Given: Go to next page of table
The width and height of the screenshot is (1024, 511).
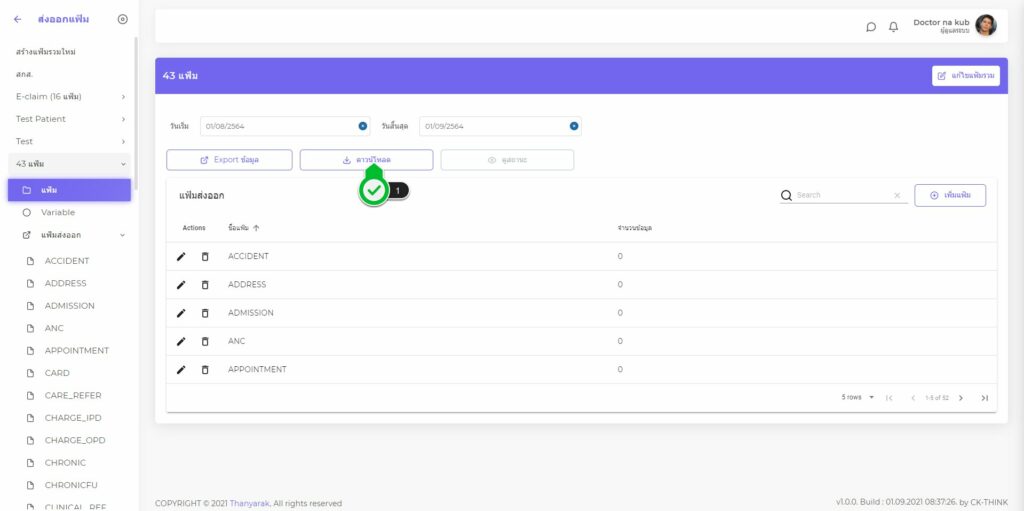Looking at the screenshot, I should (x=961, y=398).
